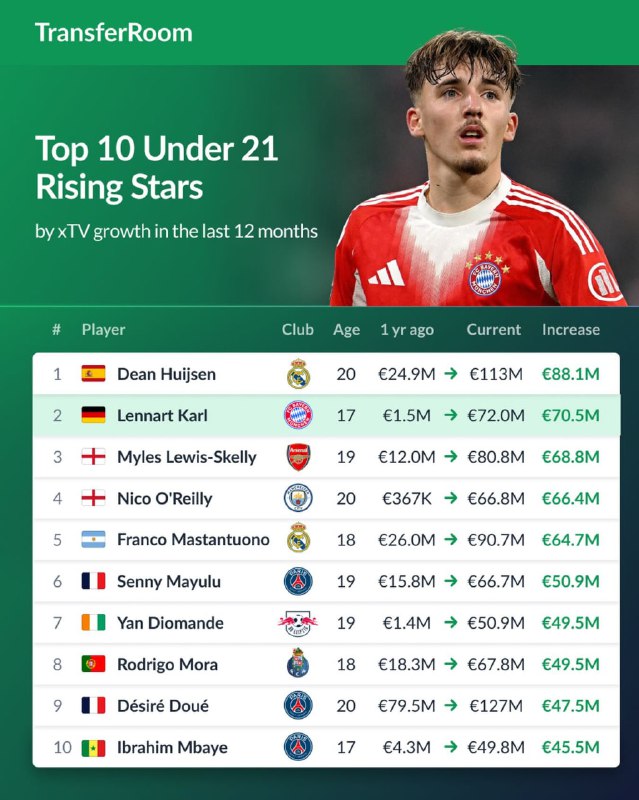Click the Increase column header
This screenshot has height=800, width=639.
(570, 329)
